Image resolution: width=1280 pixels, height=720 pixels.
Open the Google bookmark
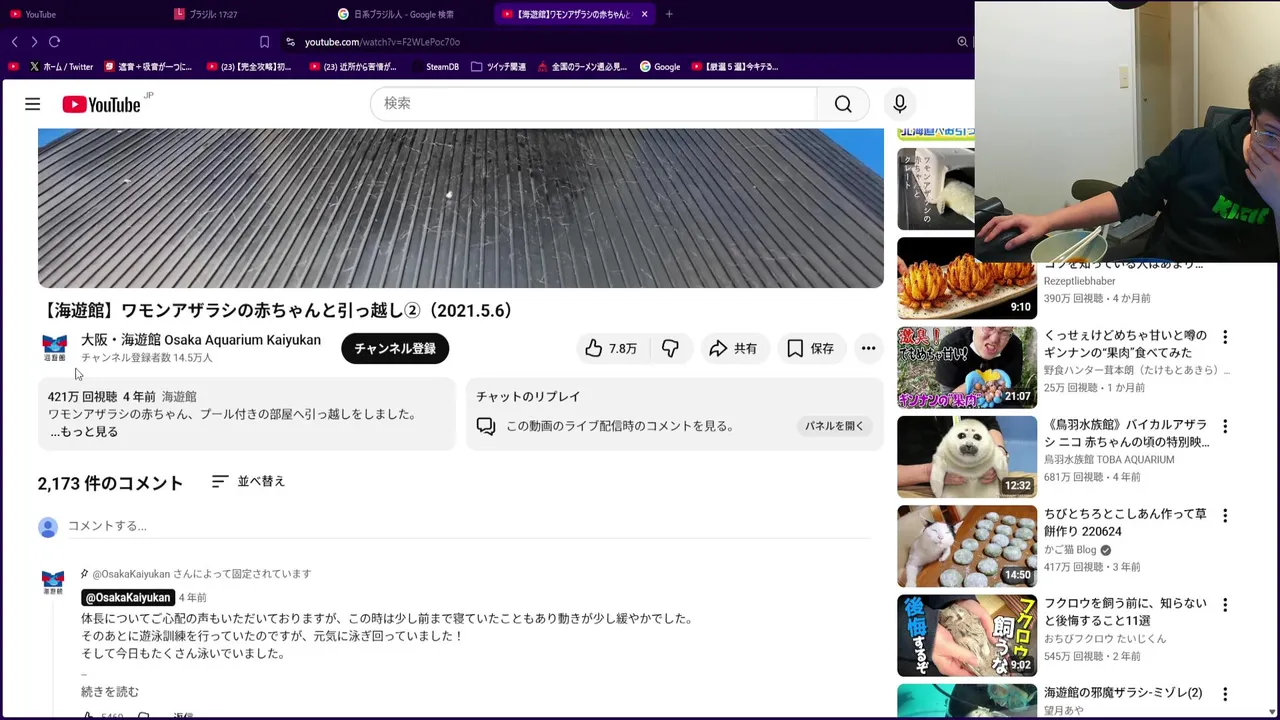click(660, 67)
